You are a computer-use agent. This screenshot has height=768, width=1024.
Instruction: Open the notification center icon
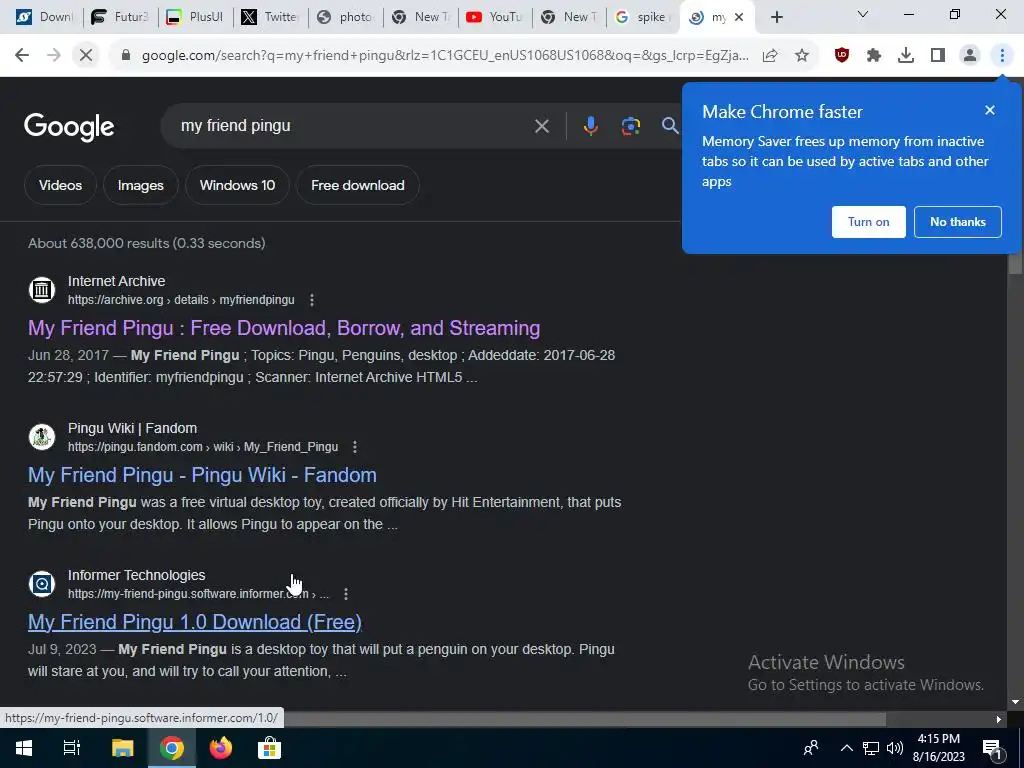coord(992,749)
